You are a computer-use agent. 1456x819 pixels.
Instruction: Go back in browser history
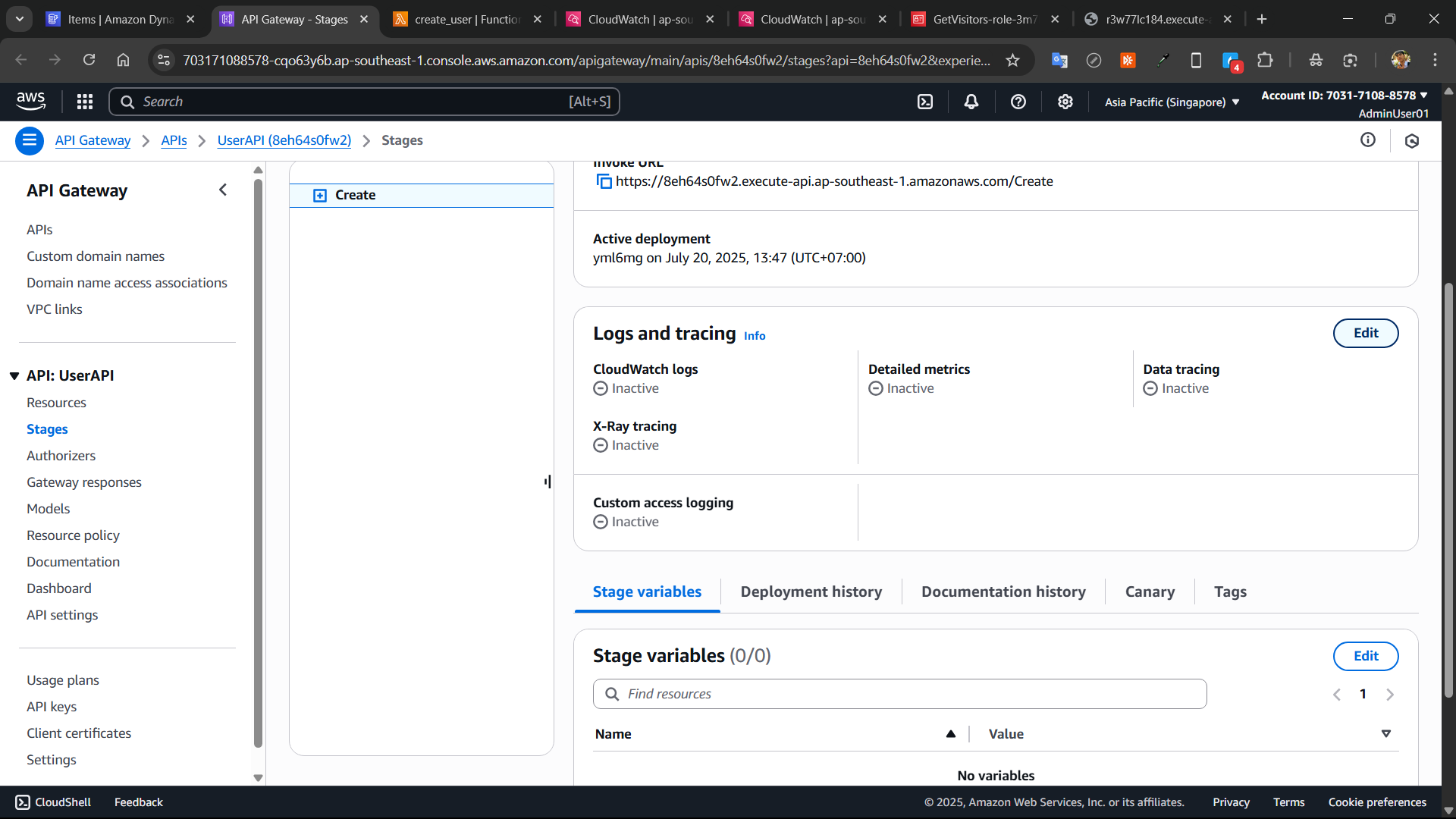(x=21, y=60)
